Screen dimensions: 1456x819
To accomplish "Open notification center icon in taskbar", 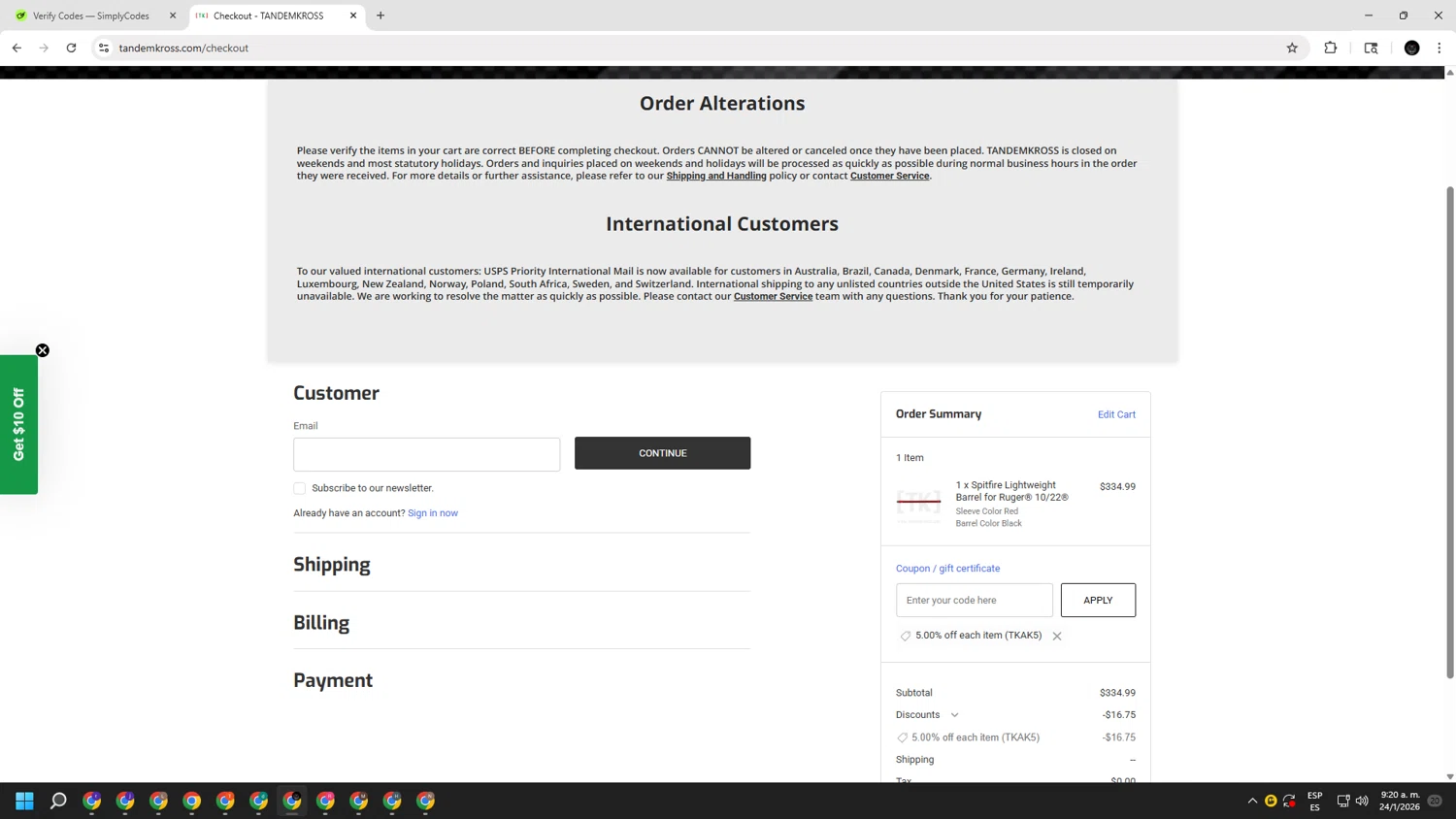I will (1435, 801).
